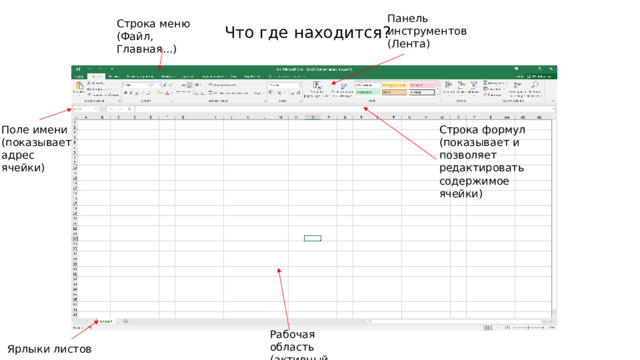640x360 pixels.
Task: Toggle Underline formatting in font group
Action: (137, 93)
